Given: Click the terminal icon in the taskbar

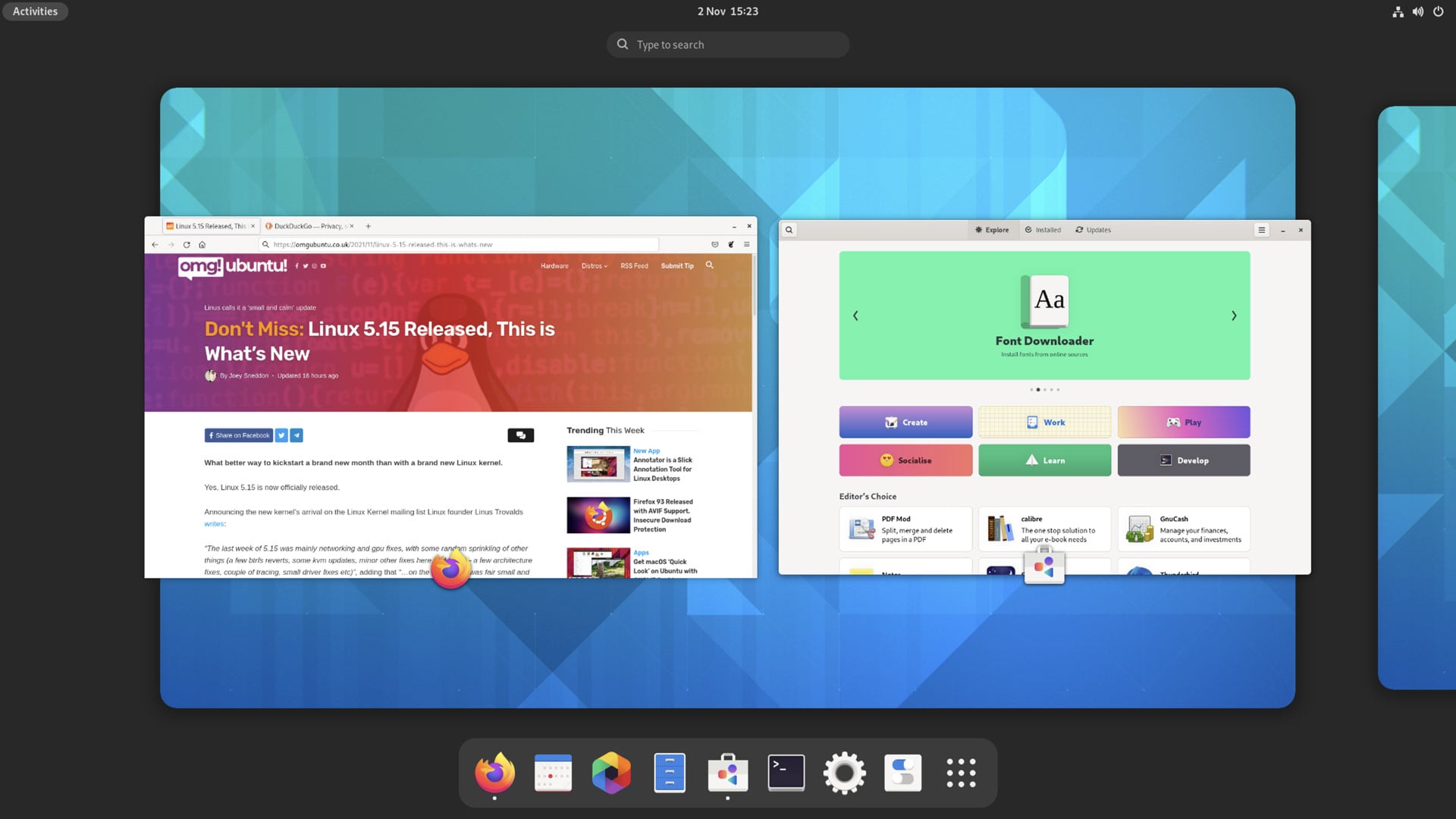Looking at the screenshot, I should coord(786,772).
